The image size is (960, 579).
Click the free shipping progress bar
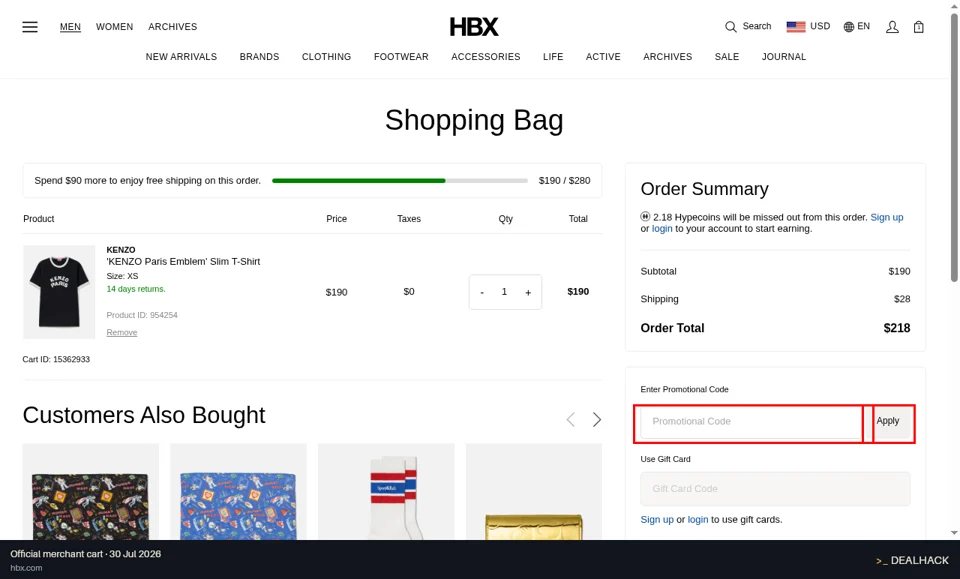400,181
